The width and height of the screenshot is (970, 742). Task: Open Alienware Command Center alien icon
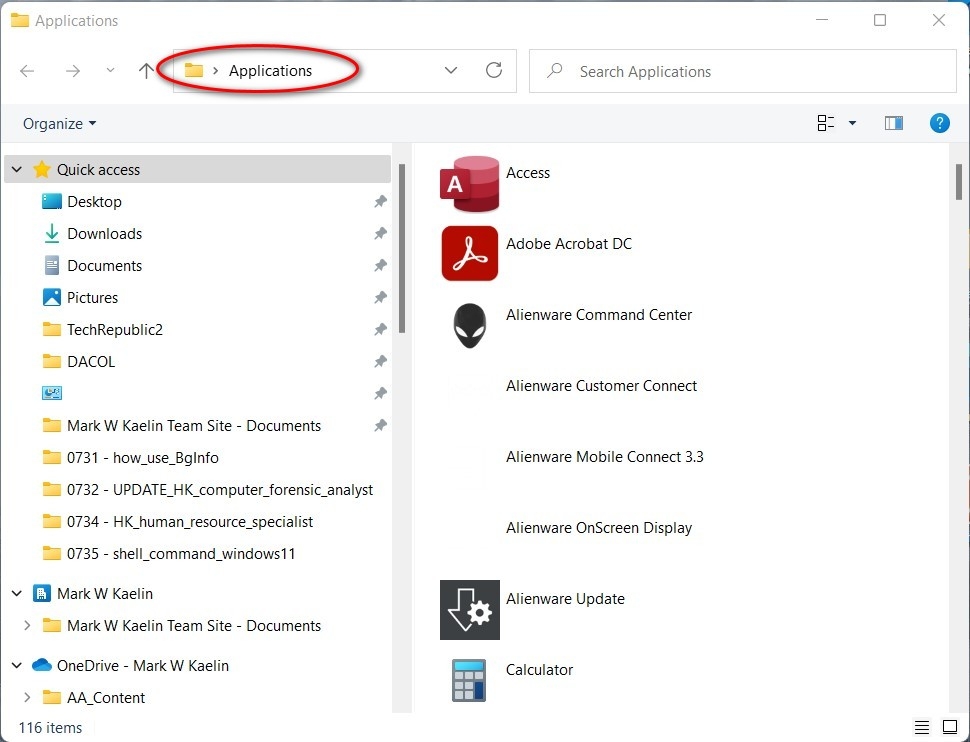tap(469, 325)
